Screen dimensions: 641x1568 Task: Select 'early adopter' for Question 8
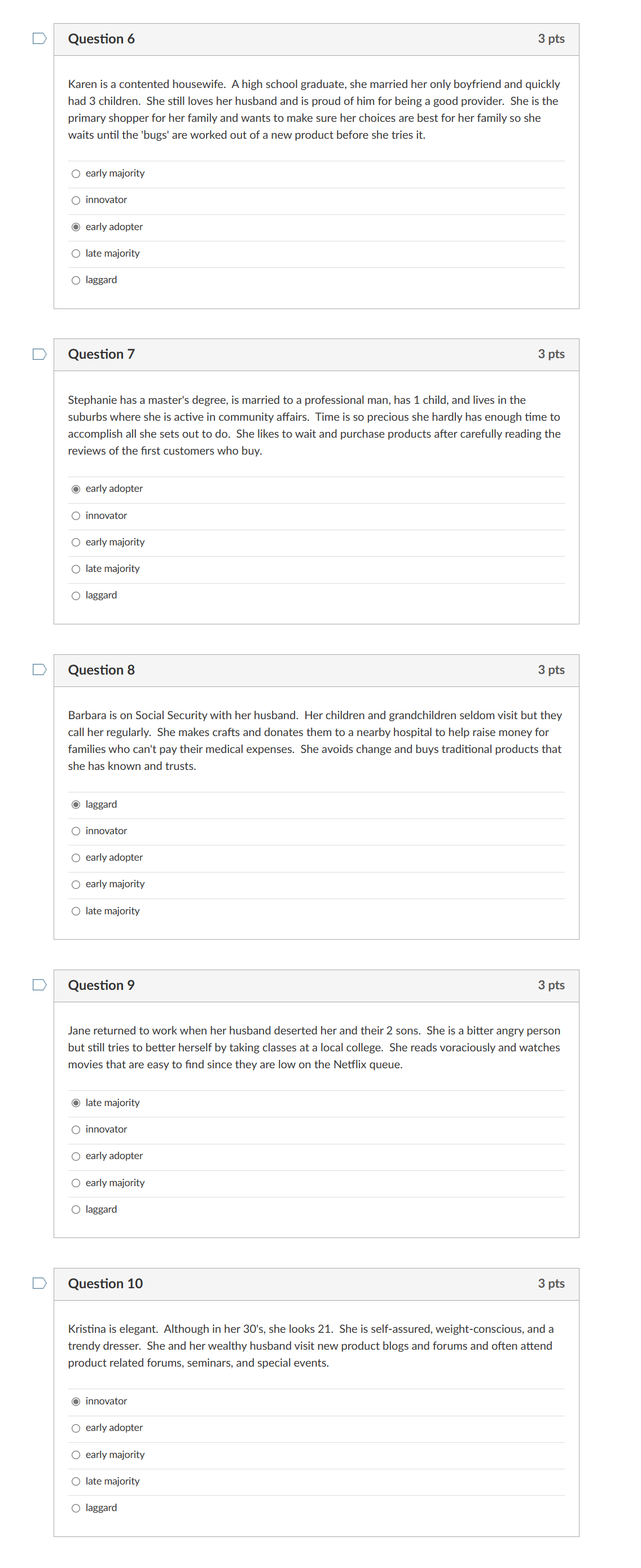click(x=76, y=857)
